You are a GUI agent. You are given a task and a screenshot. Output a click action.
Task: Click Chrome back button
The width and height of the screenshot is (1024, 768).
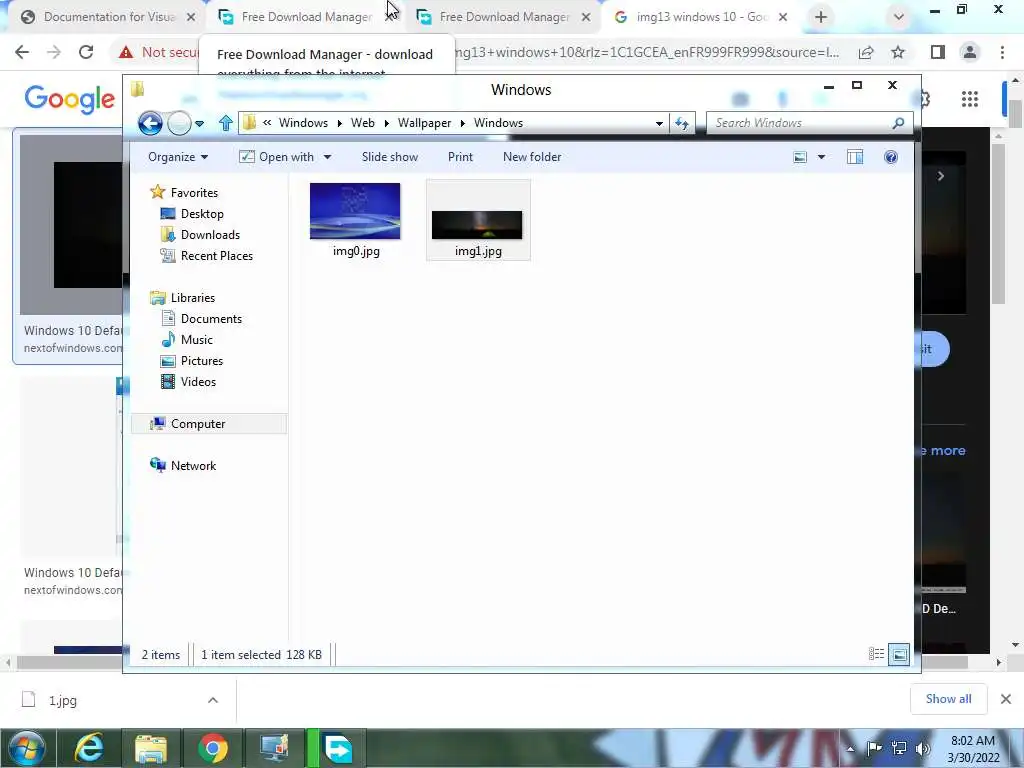pyautogui.click(x=22, y=52)
